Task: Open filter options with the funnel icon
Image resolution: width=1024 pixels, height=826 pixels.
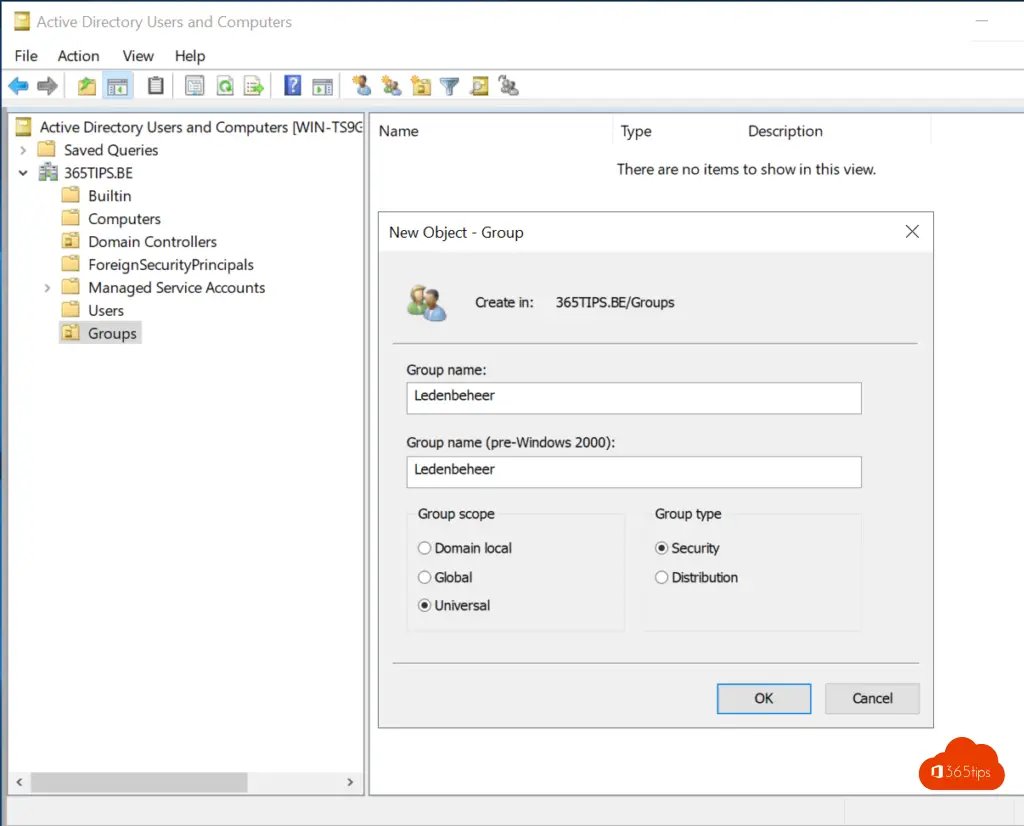Action: 449,86
